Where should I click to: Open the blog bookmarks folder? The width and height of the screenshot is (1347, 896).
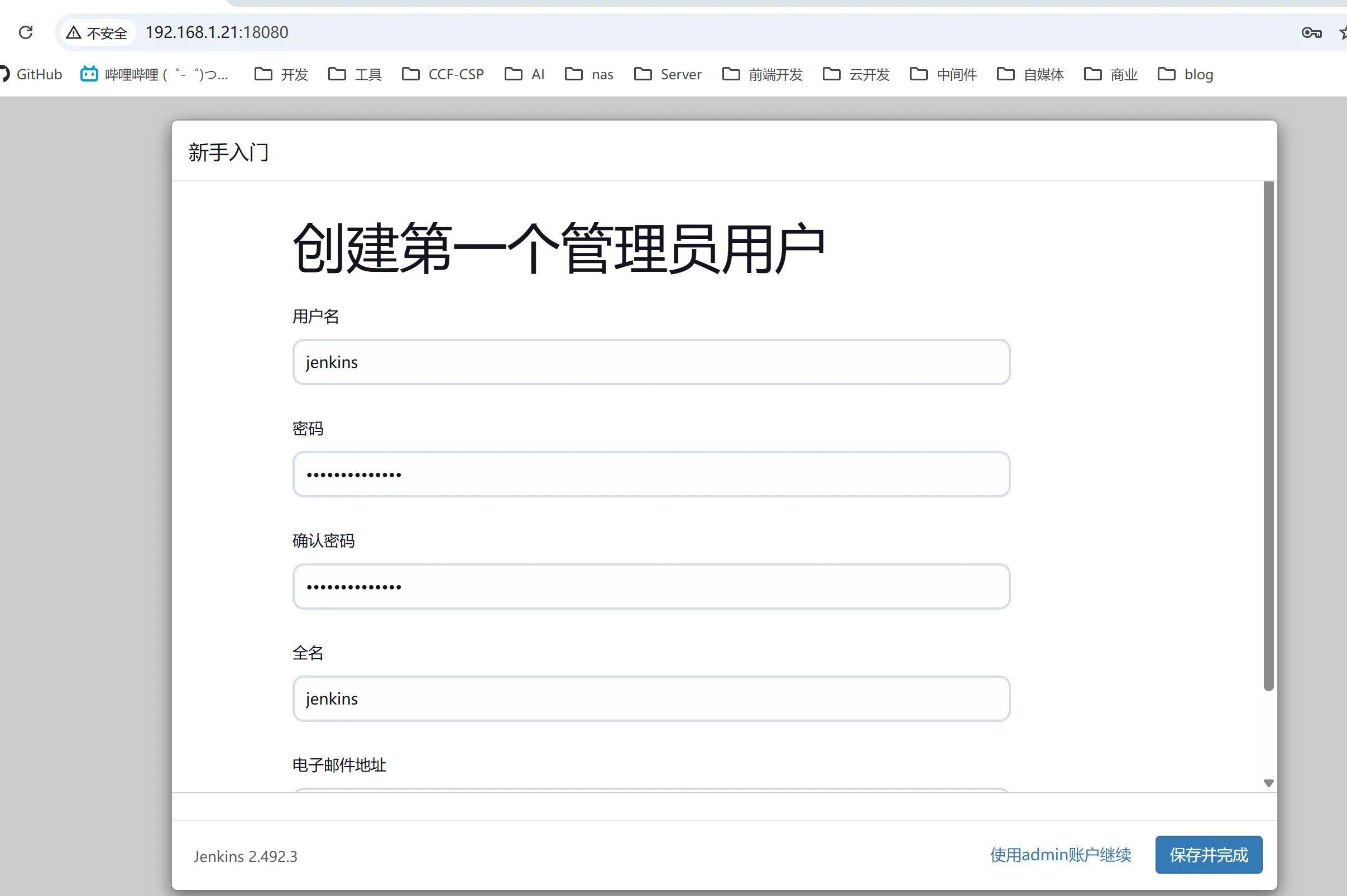point(1186,74)
